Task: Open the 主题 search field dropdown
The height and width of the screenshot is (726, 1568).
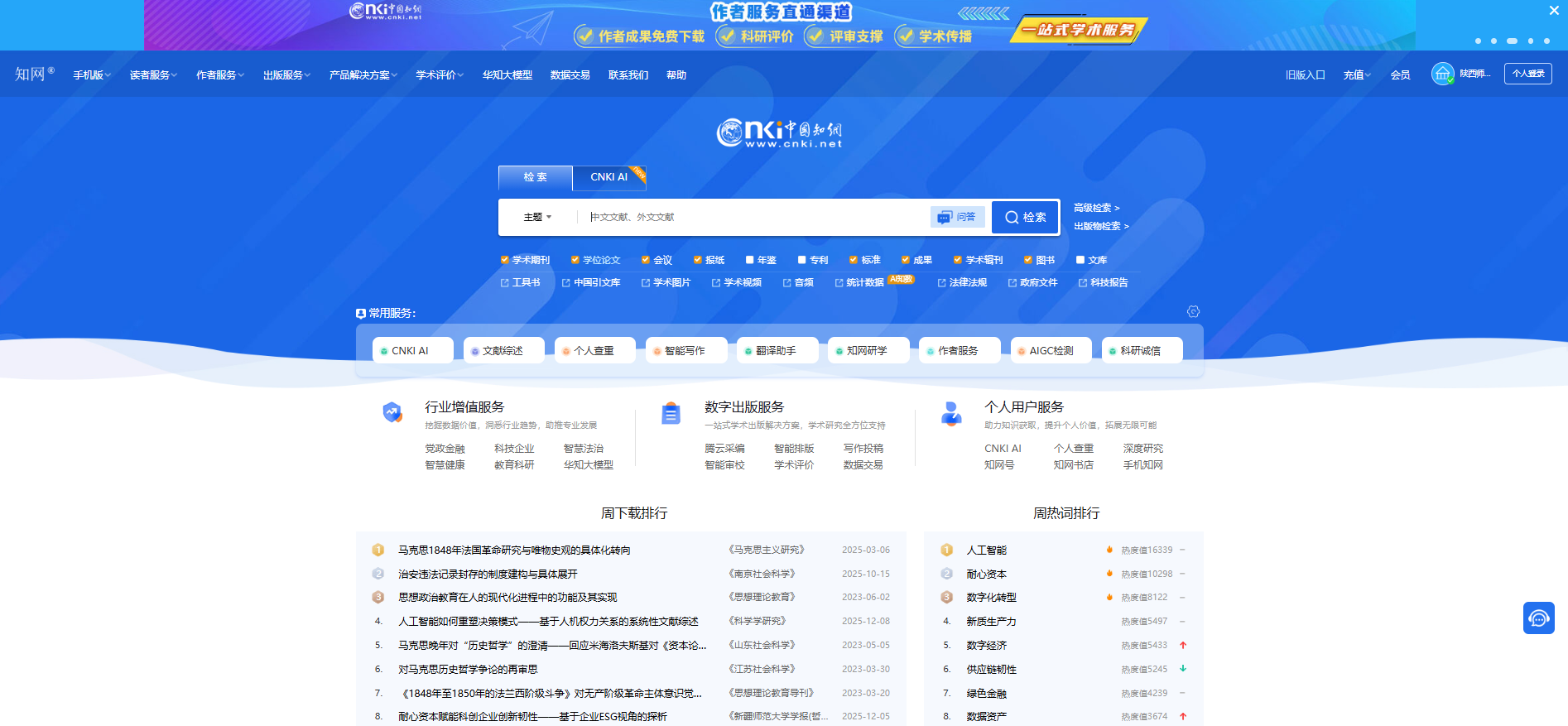Action: coord(537,217)
